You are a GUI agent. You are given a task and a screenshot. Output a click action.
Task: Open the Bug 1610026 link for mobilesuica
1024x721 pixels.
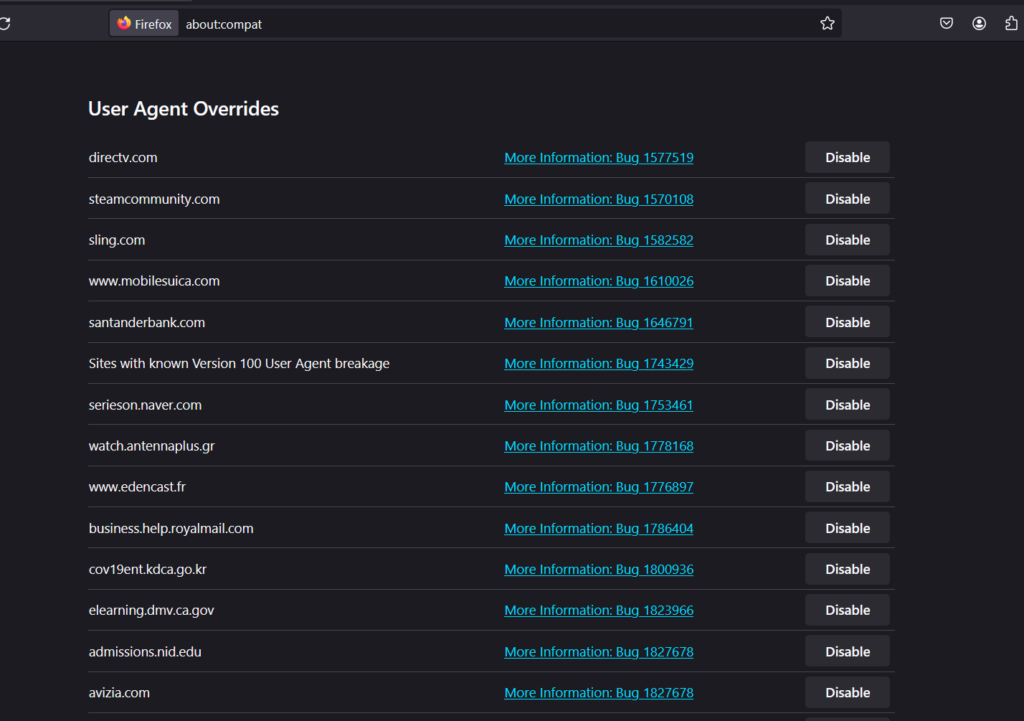(598, 281)
